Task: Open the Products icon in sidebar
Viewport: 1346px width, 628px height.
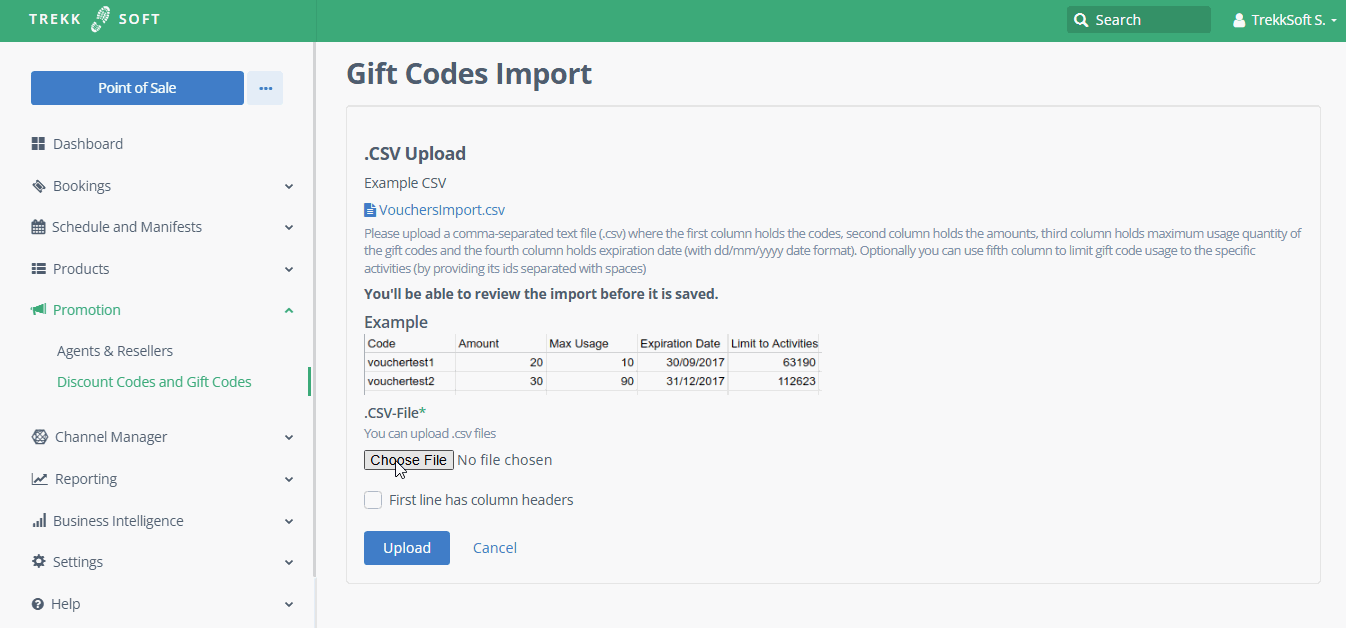Action: point(38,268)
